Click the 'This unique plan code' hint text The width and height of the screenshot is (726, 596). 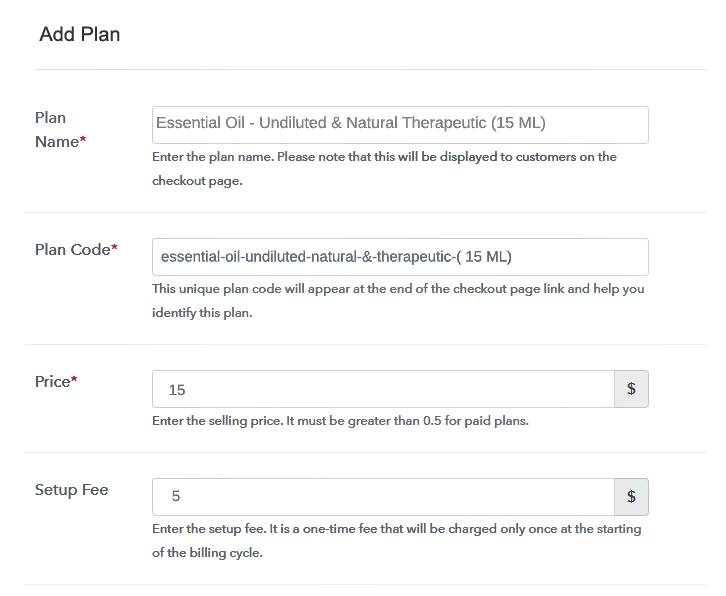point(398,289)
